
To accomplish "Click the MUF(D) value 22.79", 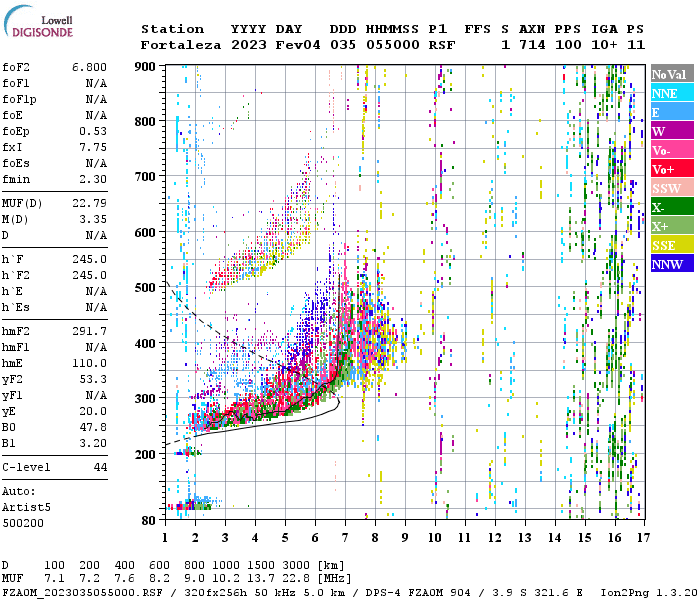I will pos(89,203).
